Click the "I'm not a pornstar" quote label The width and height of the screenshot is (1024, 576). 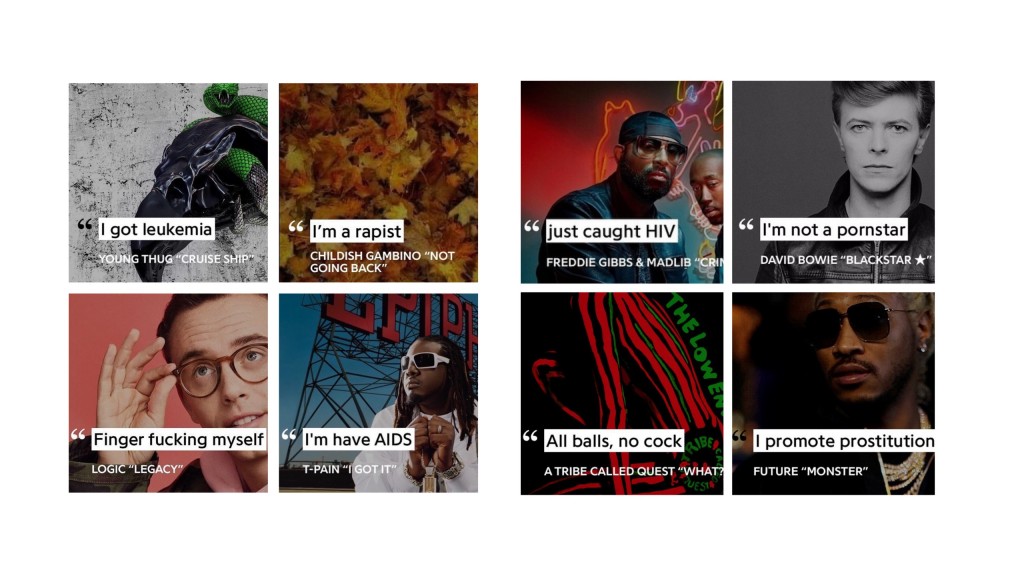point(833,230)
